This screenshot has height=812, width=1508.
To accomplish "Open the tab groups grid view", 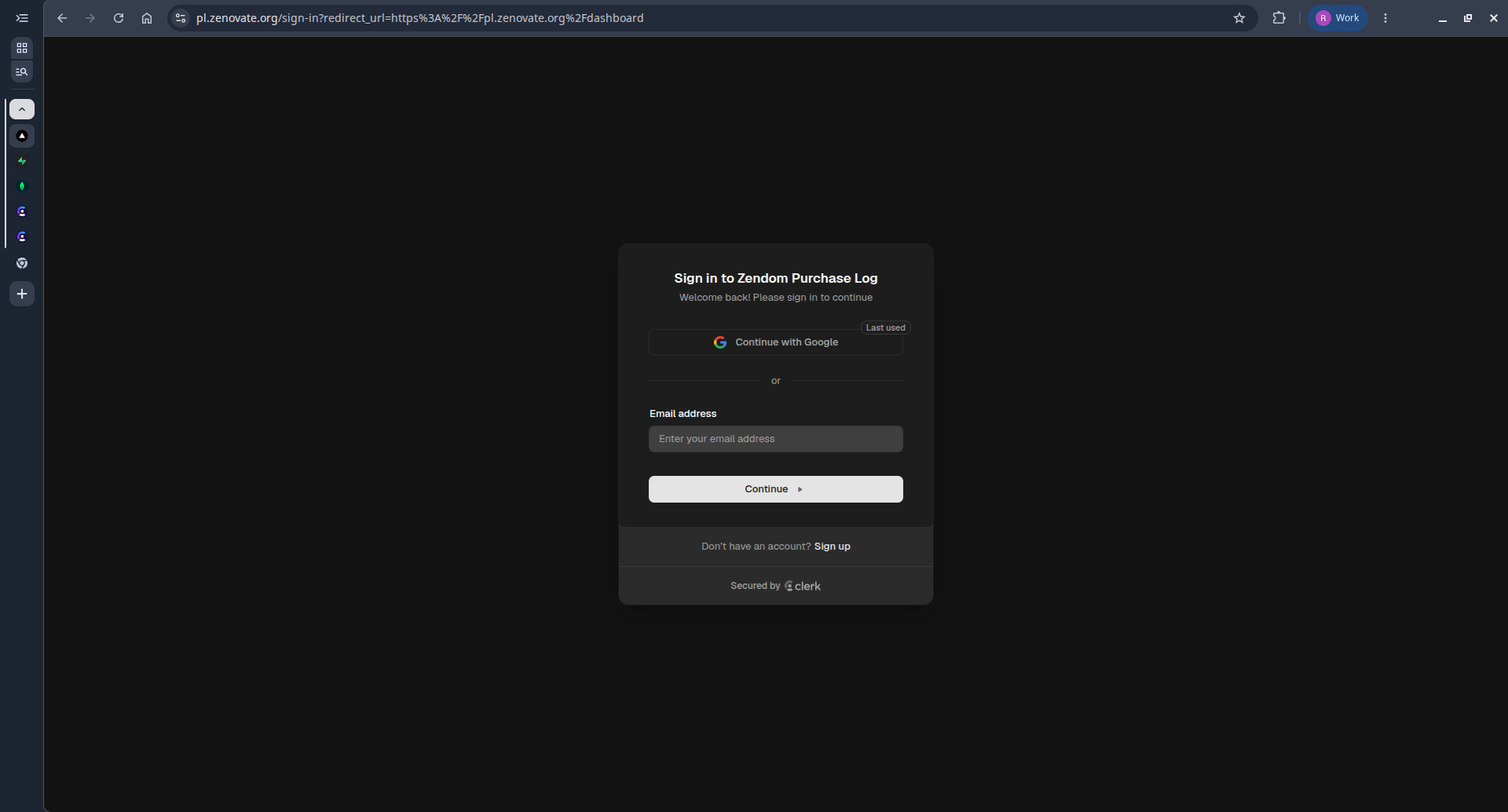I will click(22, 48).
